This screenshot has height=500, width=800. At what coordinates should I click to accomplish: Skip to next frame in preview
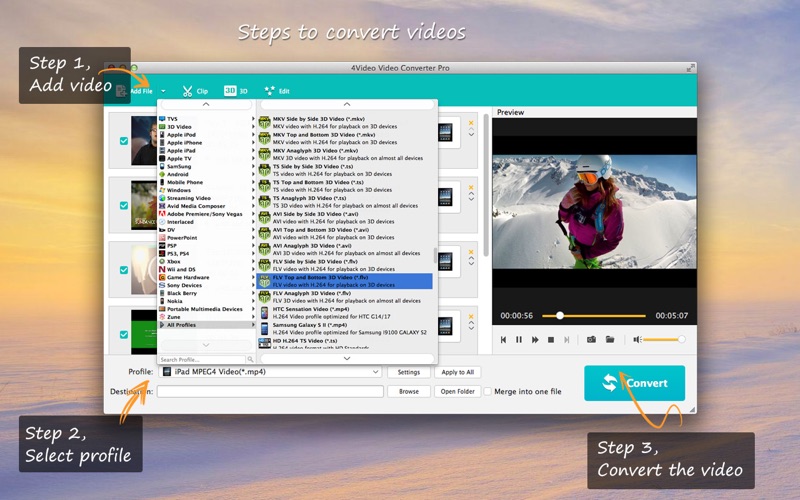566,339
